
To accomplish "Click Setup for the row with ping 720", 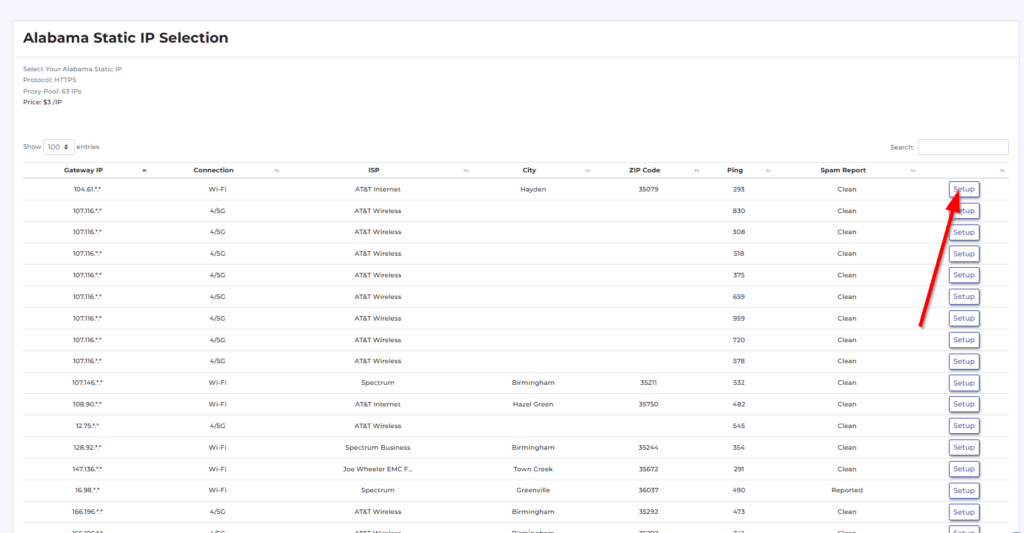I will pyautogui.click(x=964, y=340).
